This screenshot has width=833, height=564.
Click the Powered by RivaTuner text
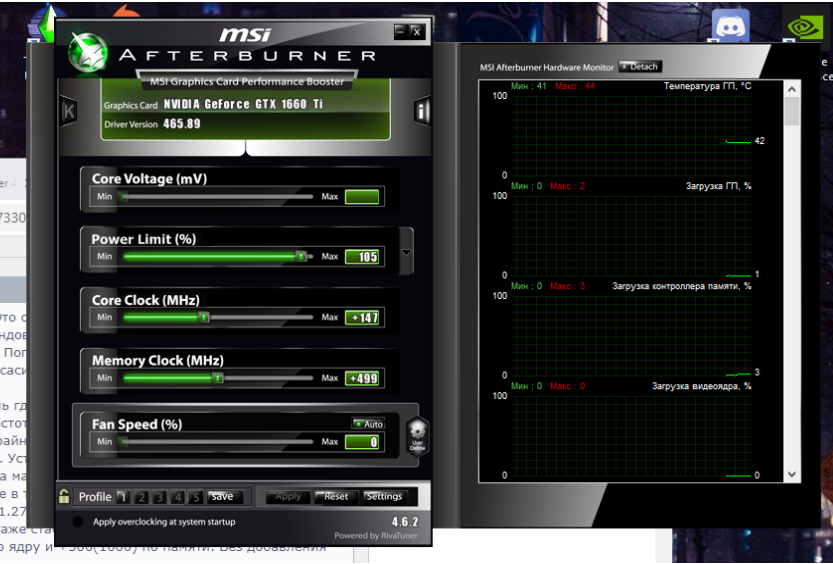(x=376, y=535)
